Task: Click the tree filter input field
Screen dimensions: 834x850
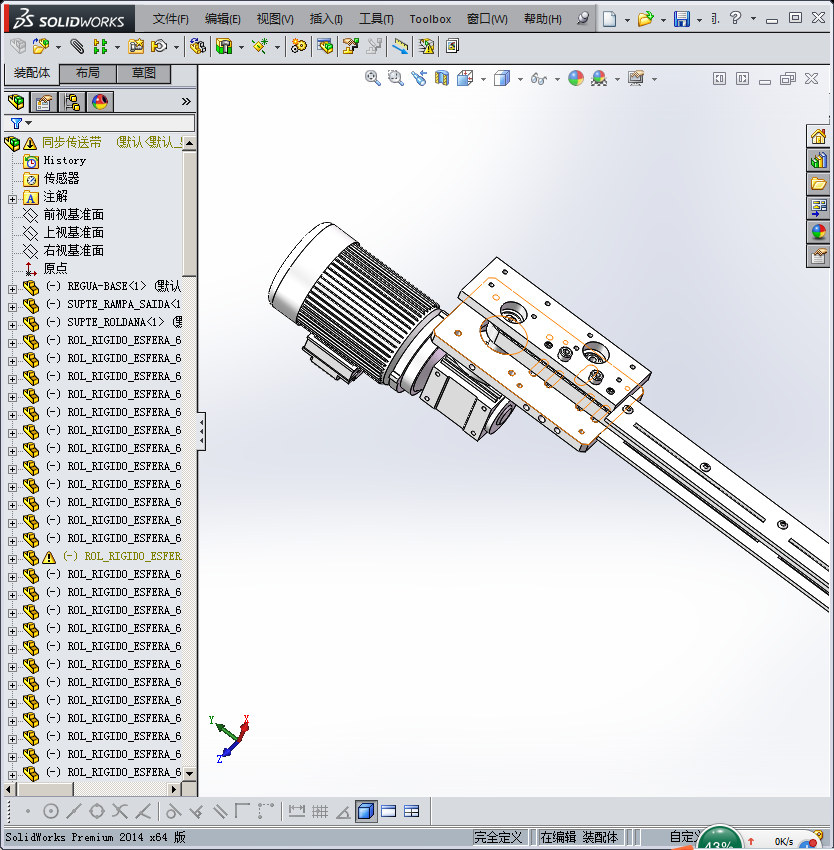Action: click(99, 123)
